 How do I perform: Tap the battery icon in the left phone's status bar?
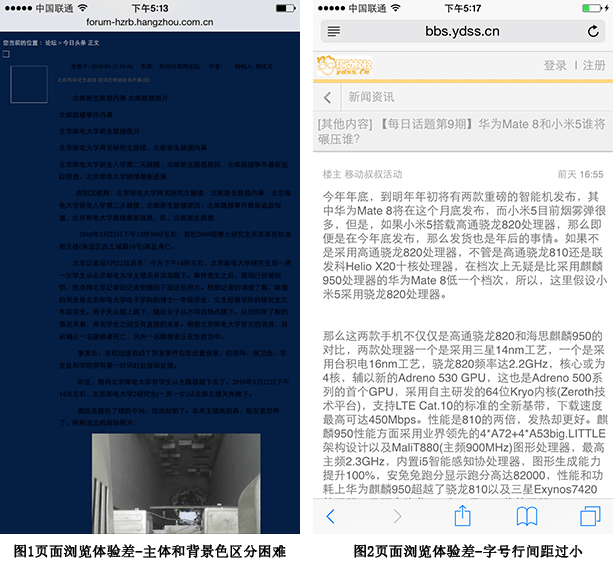tap(286, 8)
